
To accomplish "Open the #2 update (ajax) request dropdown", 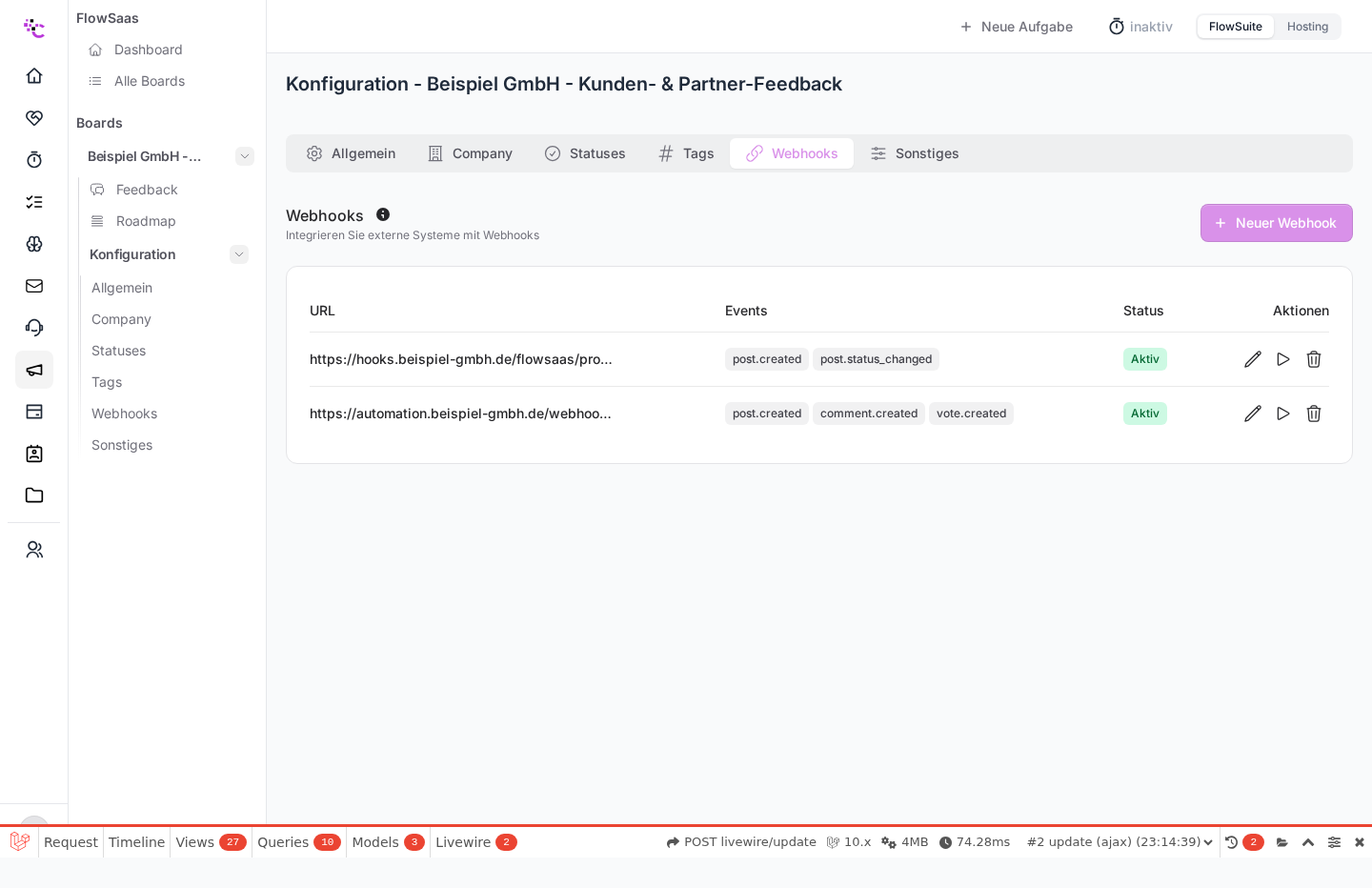I will pyautogui.click(x=1120, y=842).
